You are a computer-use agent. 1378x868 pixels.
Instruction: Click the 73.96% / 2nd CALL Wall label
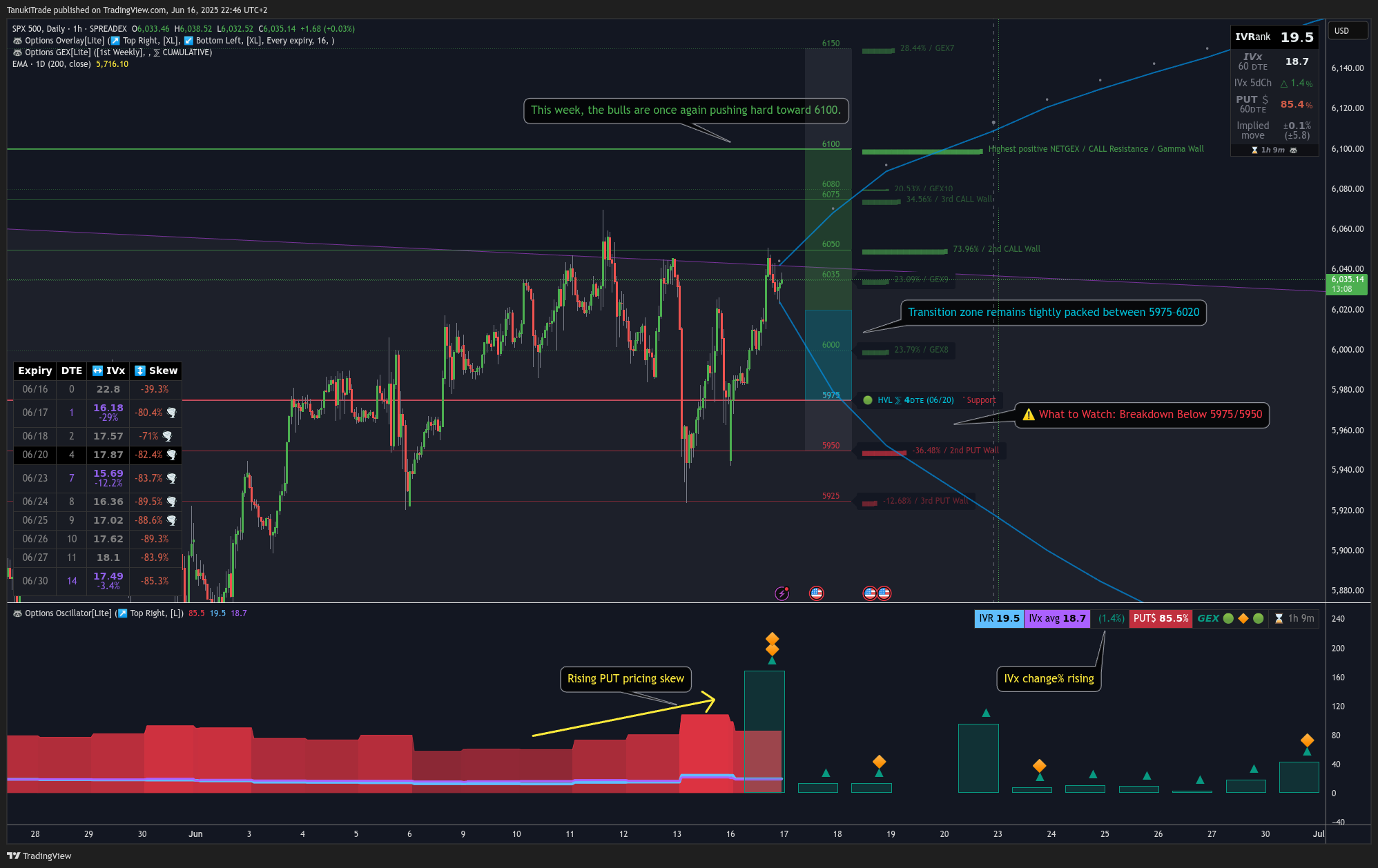coord(996,249)
